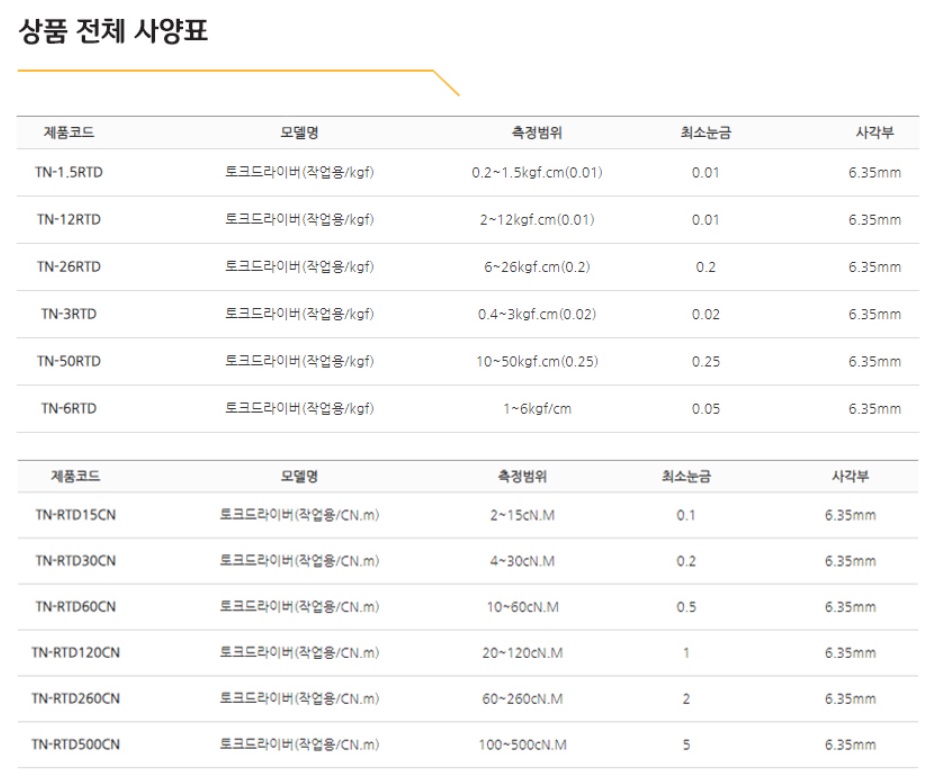Click 모델명 header in the first table
This screenshot has width=938, height=778.
click(299, 132)
